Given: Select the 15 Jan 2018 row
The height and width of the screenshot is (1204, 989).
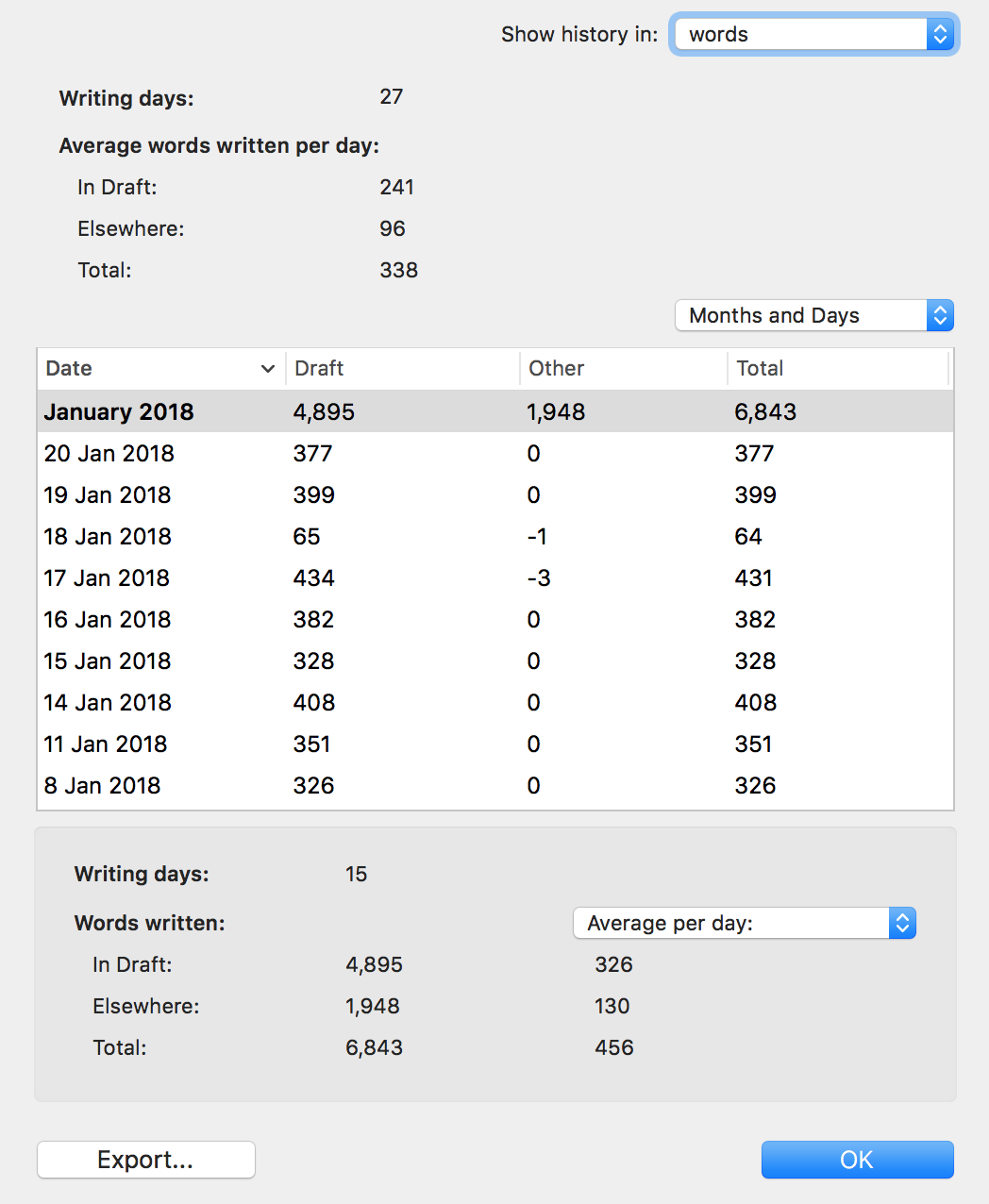Looking at the screenshot, I should tap(495, 661).
